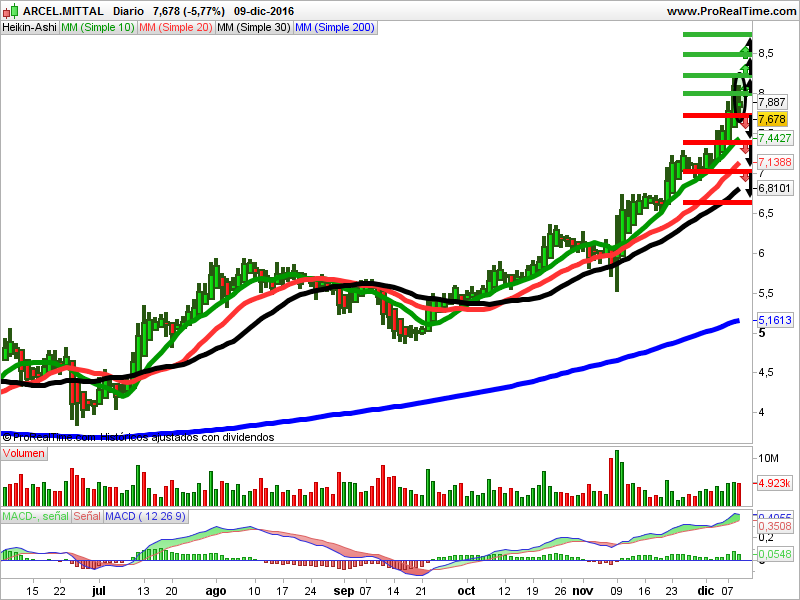
Task: Click the candlestick chart icon in the title bar
Action: click(x=12, y=11)
